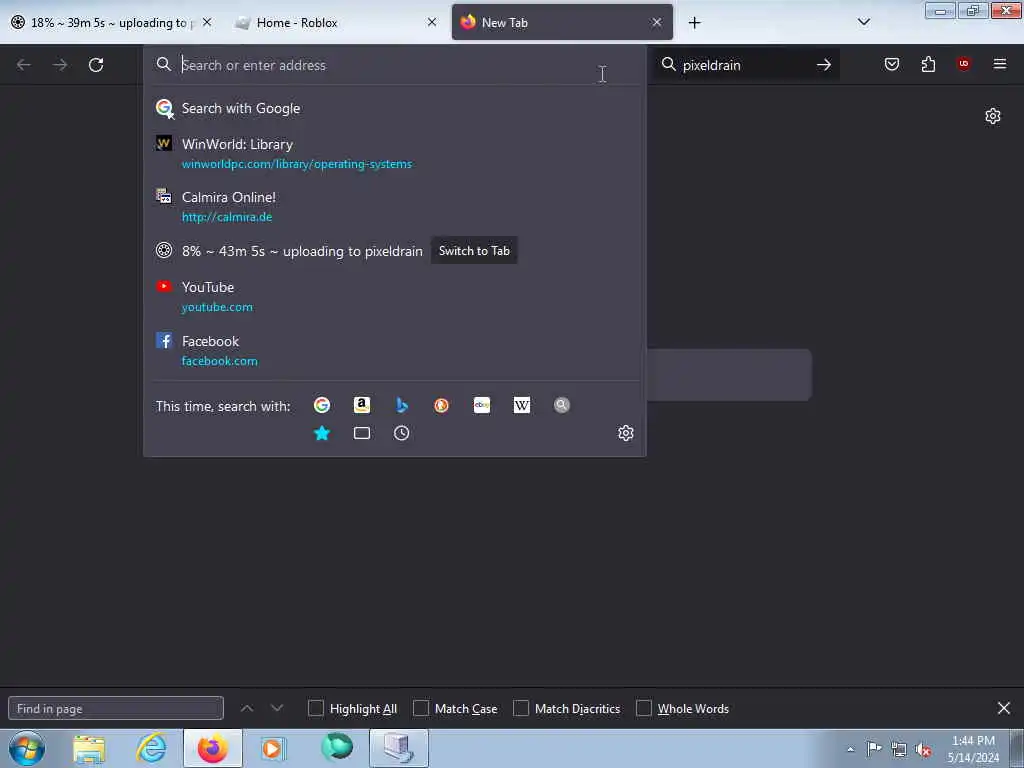This screenshot has width=1024, height=768.
Task: Open the Facebook suggestion
Action: tap(394, 351)
